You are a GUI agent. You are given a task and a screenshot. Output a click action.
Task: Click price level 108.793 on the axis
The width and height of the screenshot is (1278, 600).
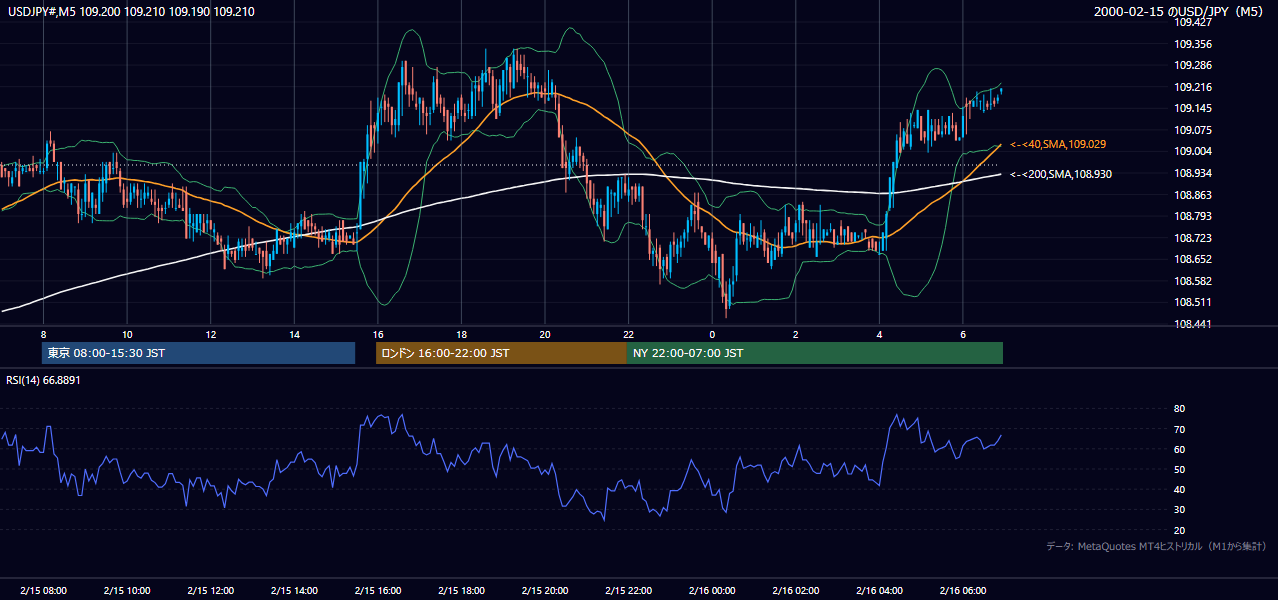click(x=1193, y=216)
